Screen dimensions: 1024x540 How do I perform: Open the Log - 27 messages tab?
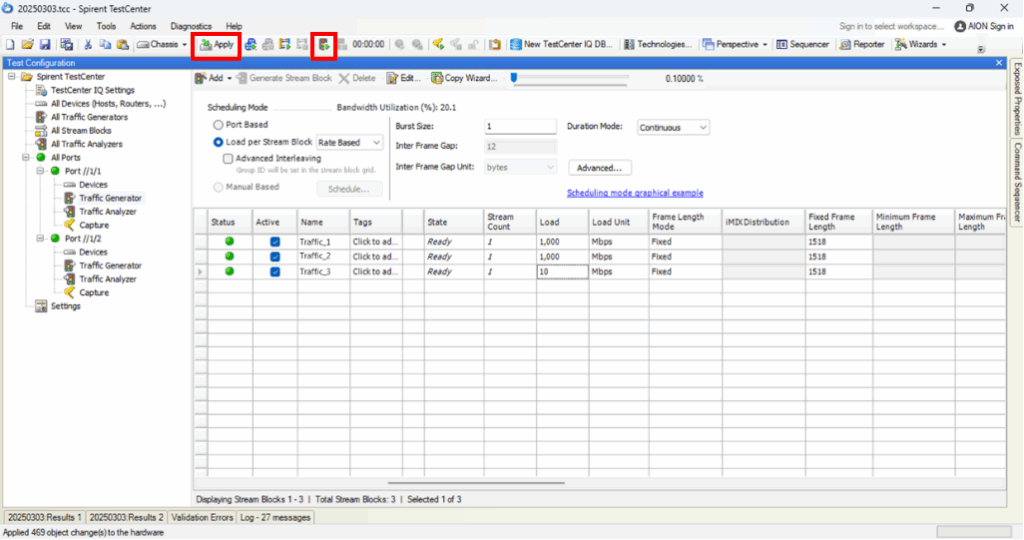pyautogui.click(x=275, y=517)
